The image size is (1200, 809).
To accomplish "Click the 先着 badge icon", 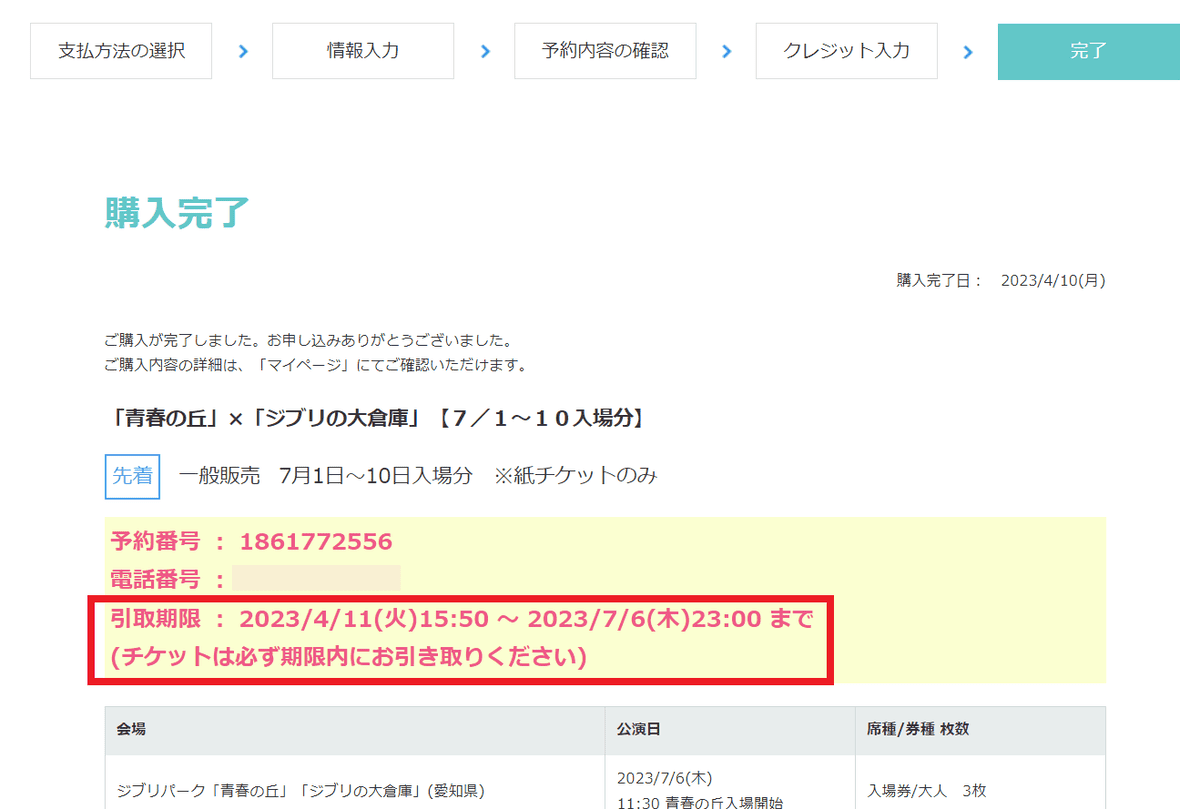I will [x=131, y=476].
